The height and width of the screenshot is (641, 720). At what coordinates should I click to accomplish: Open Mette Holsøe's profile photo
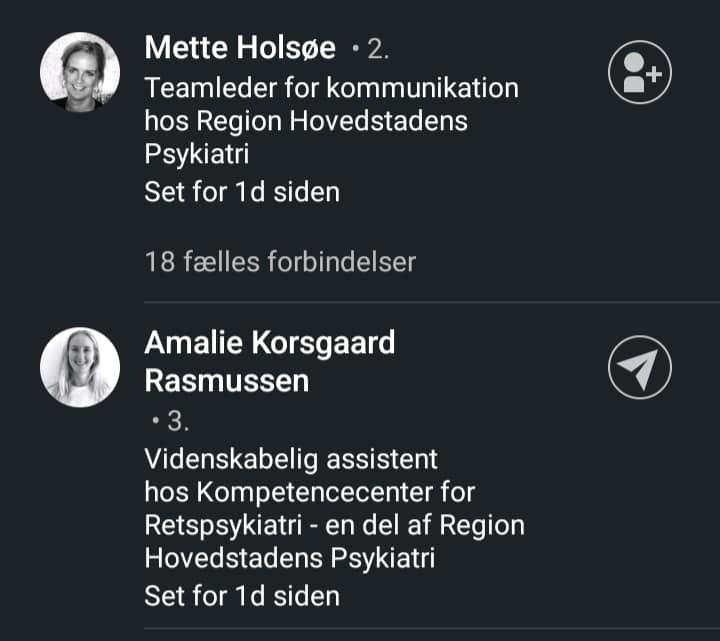(80, 72)
